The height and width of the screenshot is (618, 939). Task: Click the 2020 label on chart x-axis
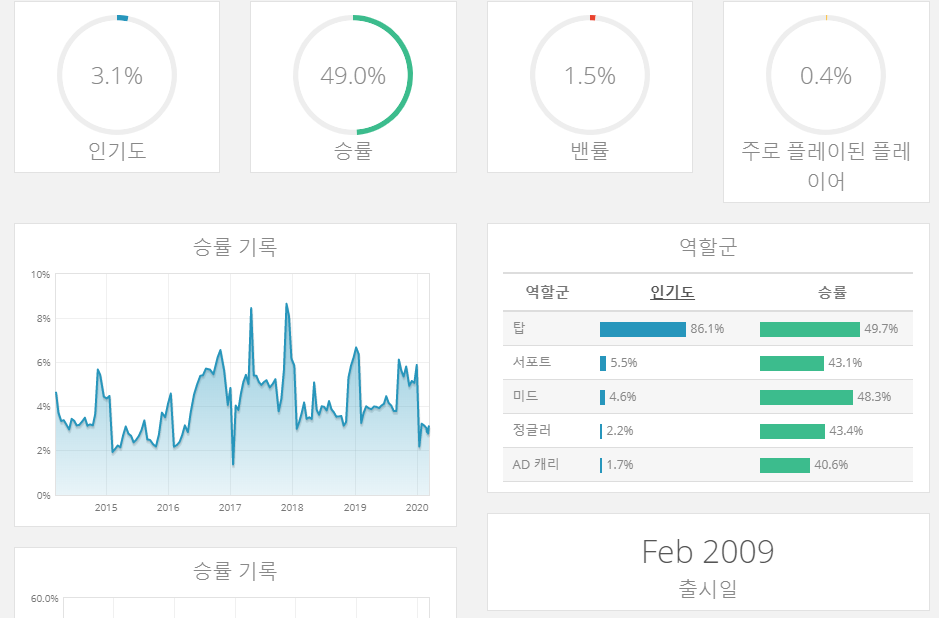click(x=417, y=508)
